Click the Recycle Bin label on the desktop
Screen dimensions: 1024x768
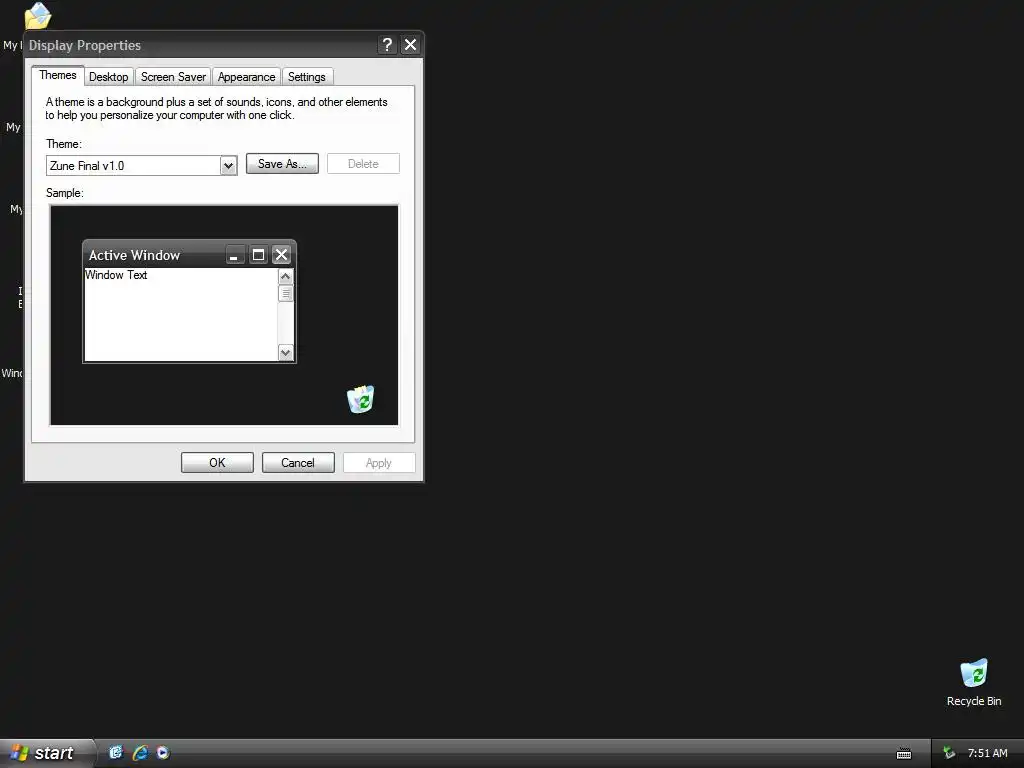coord(974,701)
